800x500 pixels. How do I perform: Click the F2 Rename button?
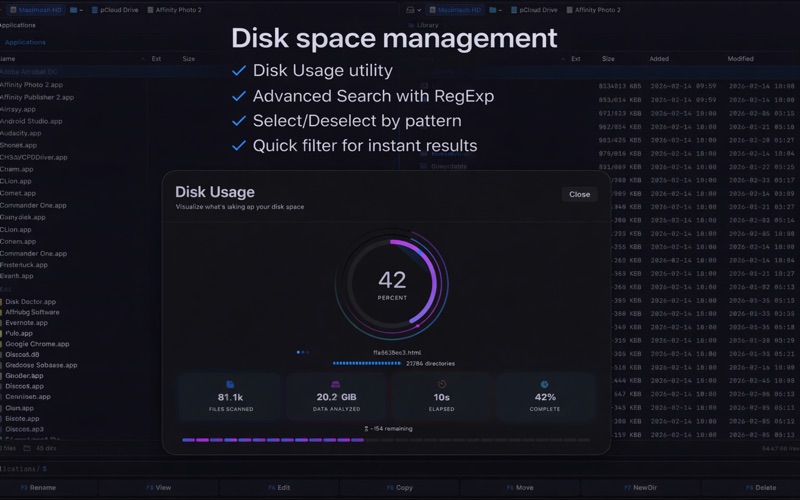click(39, 488)
